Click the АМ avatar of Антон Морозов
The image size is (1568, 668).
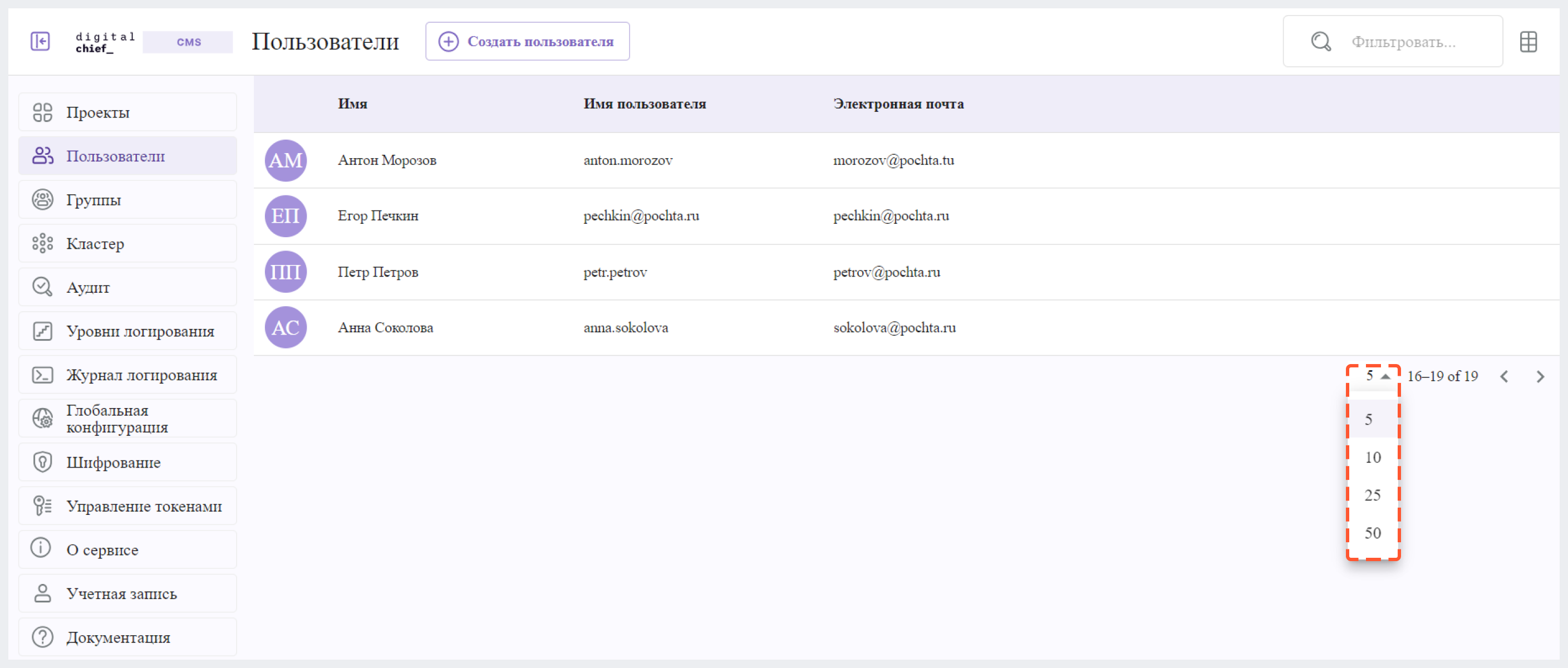pos(286,160)
